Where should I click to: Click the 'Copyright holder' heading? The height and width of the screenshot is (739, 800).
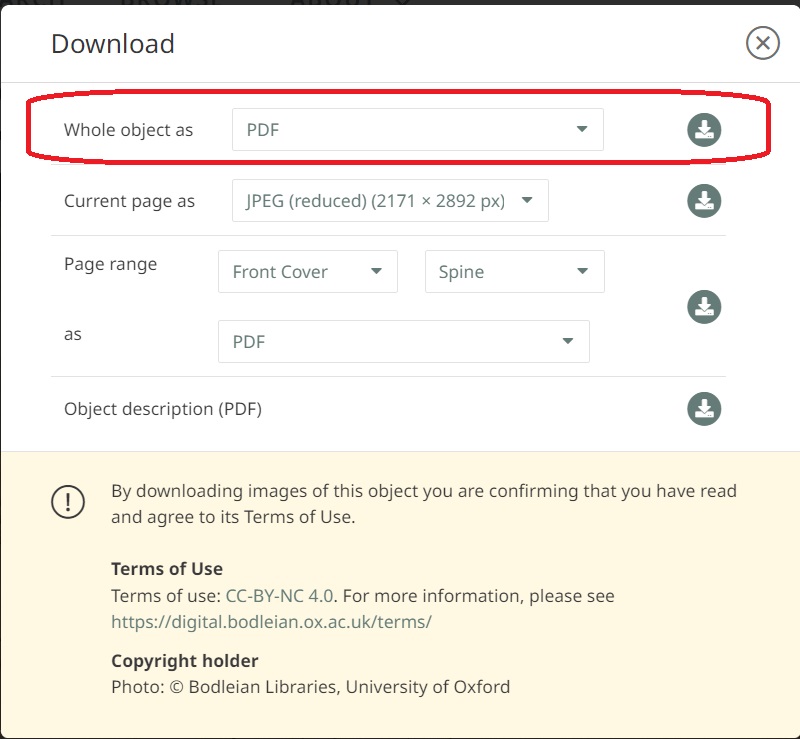[185, 661]
